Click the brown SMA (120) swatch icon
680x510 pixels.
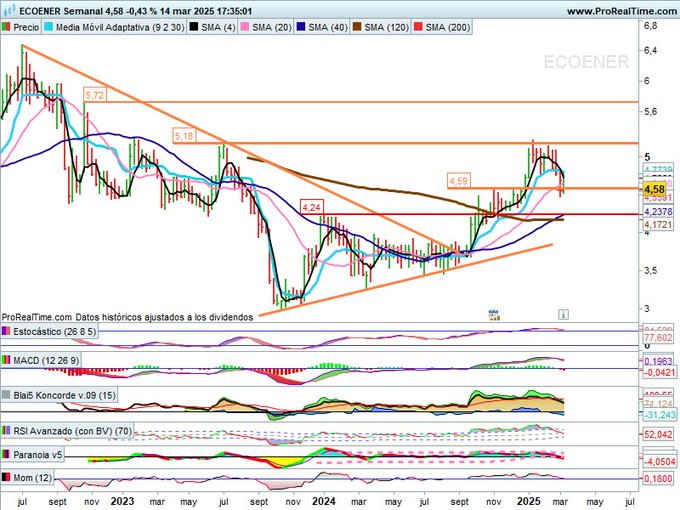coord(357,27)
